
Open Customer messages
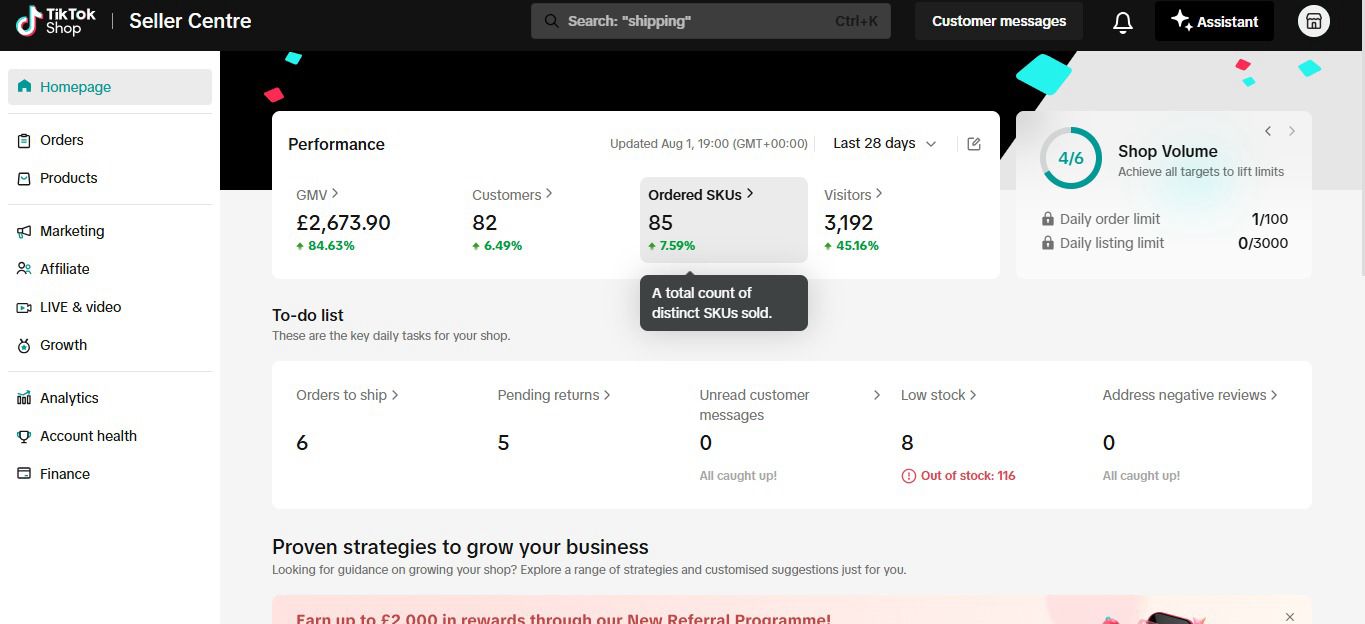tap(998, 21)
